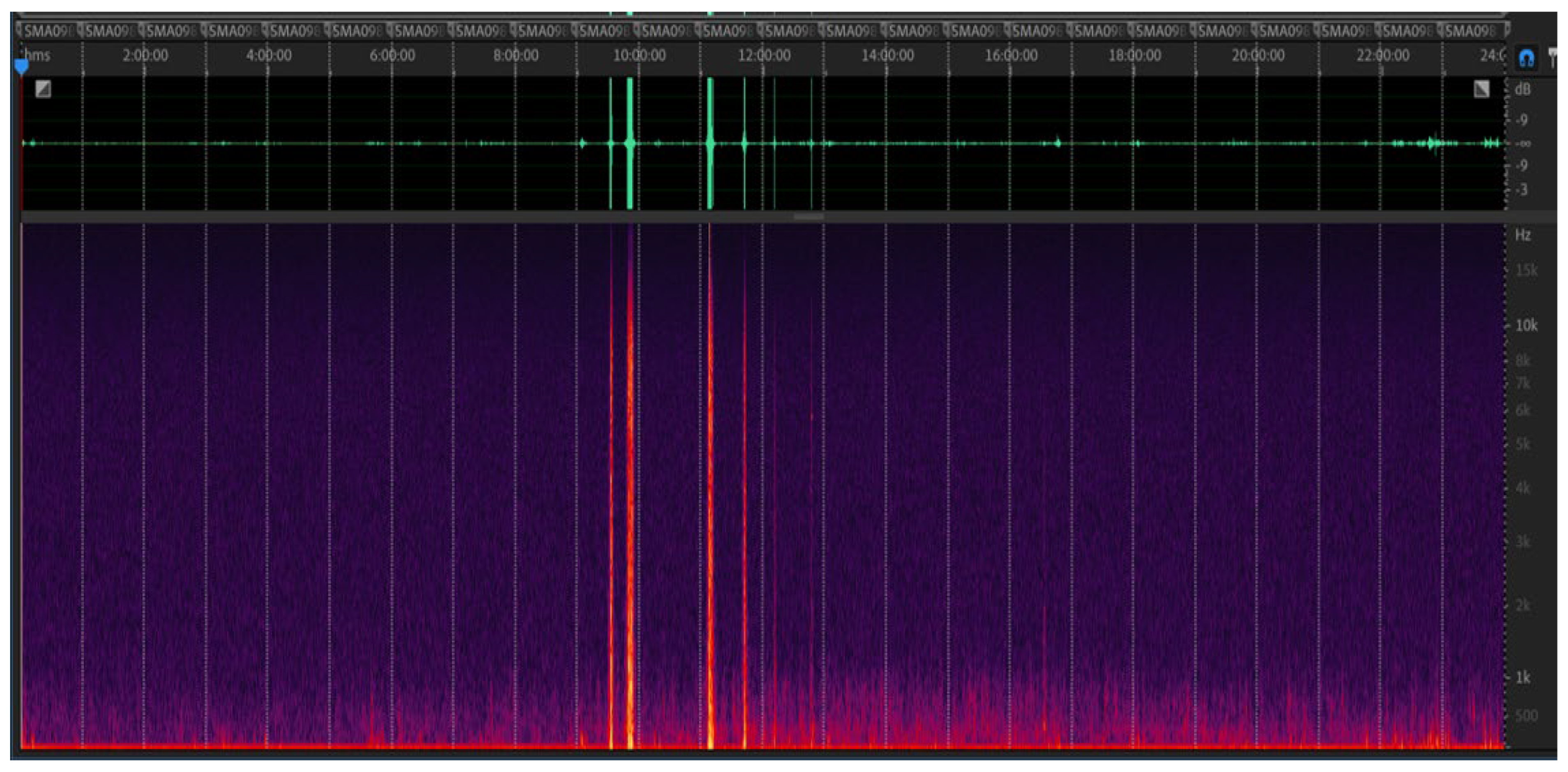Click the 10k mark on the frequency scale
This screenshot has height=772, width=1568.
tap(1525, 326)
